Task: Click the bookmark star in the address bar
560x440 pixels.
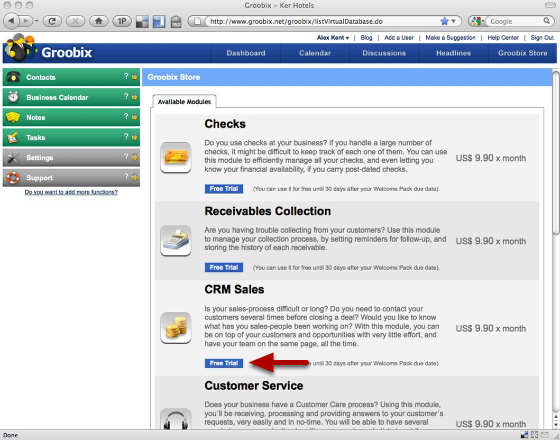Action: [444, 21]
